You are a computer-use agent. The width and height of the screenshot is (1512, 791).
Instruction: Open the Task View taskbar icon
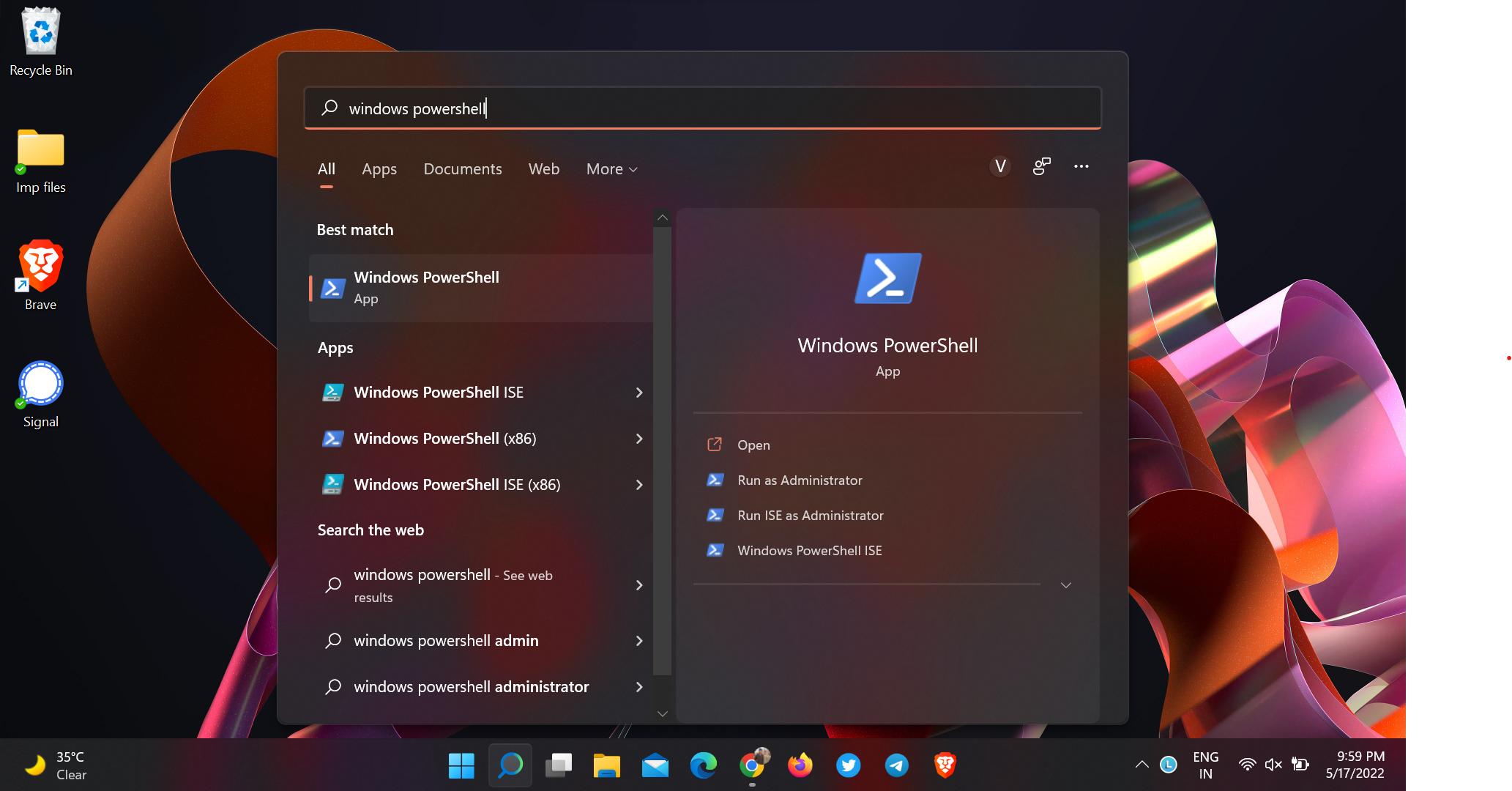[x=559, y=765]
